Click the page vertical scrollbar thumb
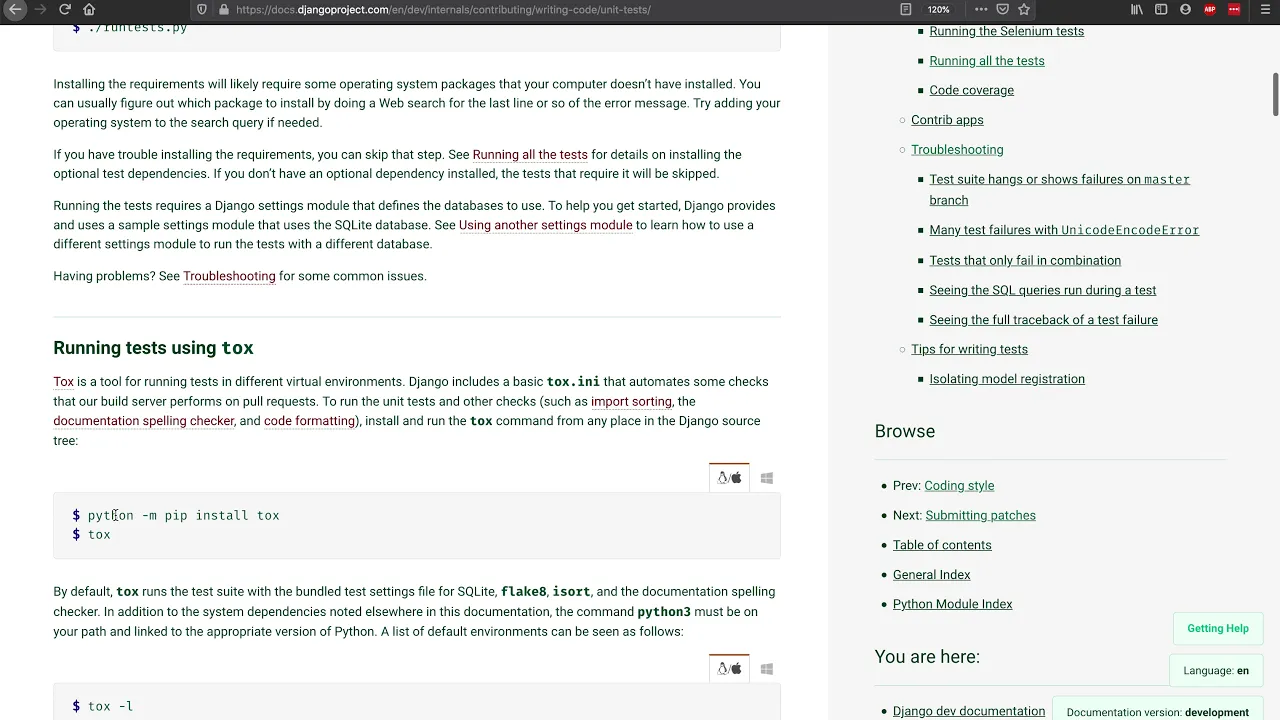The image size is (1280, 720). tap(1276, 95)
